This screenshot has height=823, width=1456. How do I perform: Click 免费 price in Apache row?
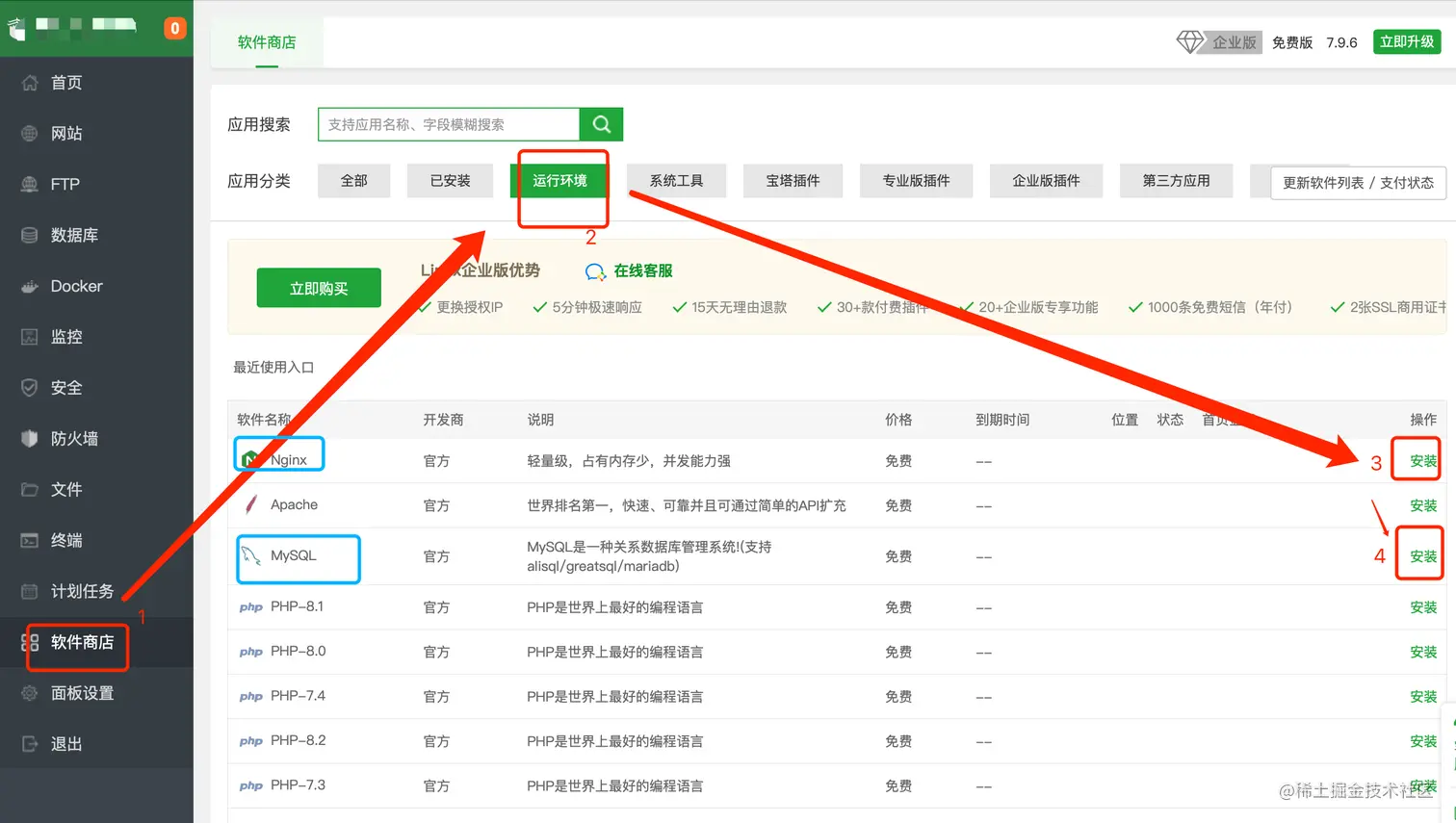(898, 505)
